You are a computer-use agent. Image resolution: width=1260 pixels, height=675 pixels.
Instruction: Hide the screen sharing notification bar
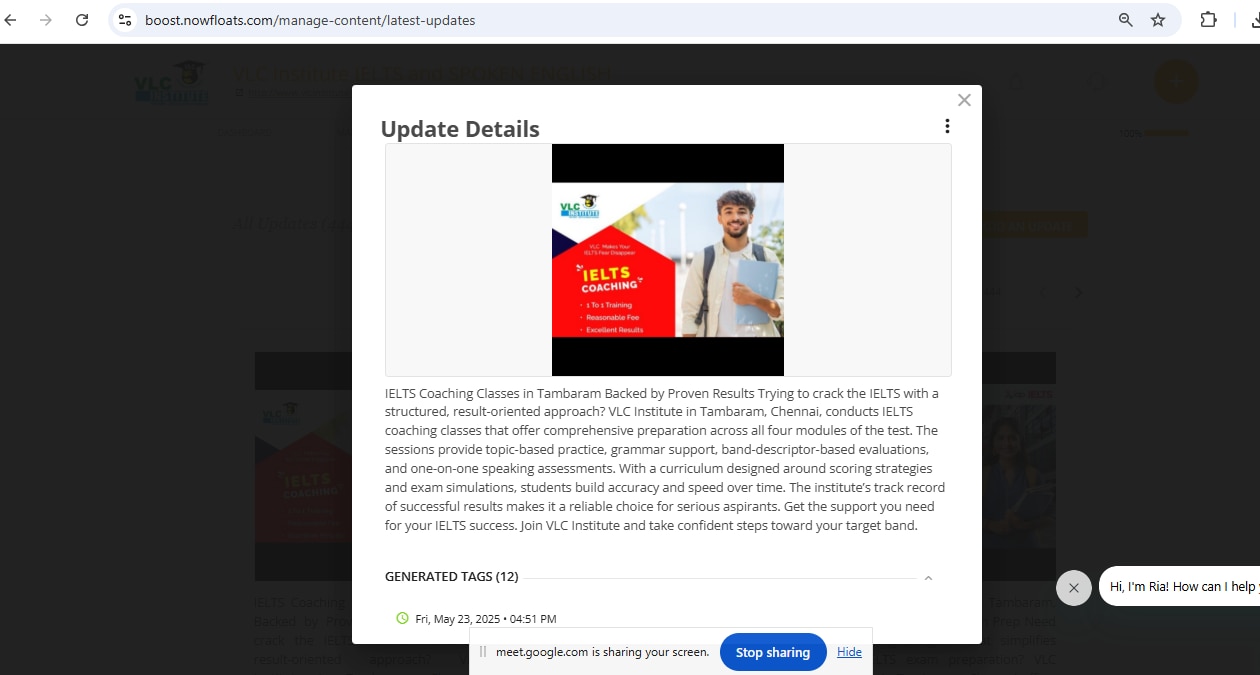click(x=849, y=652)
